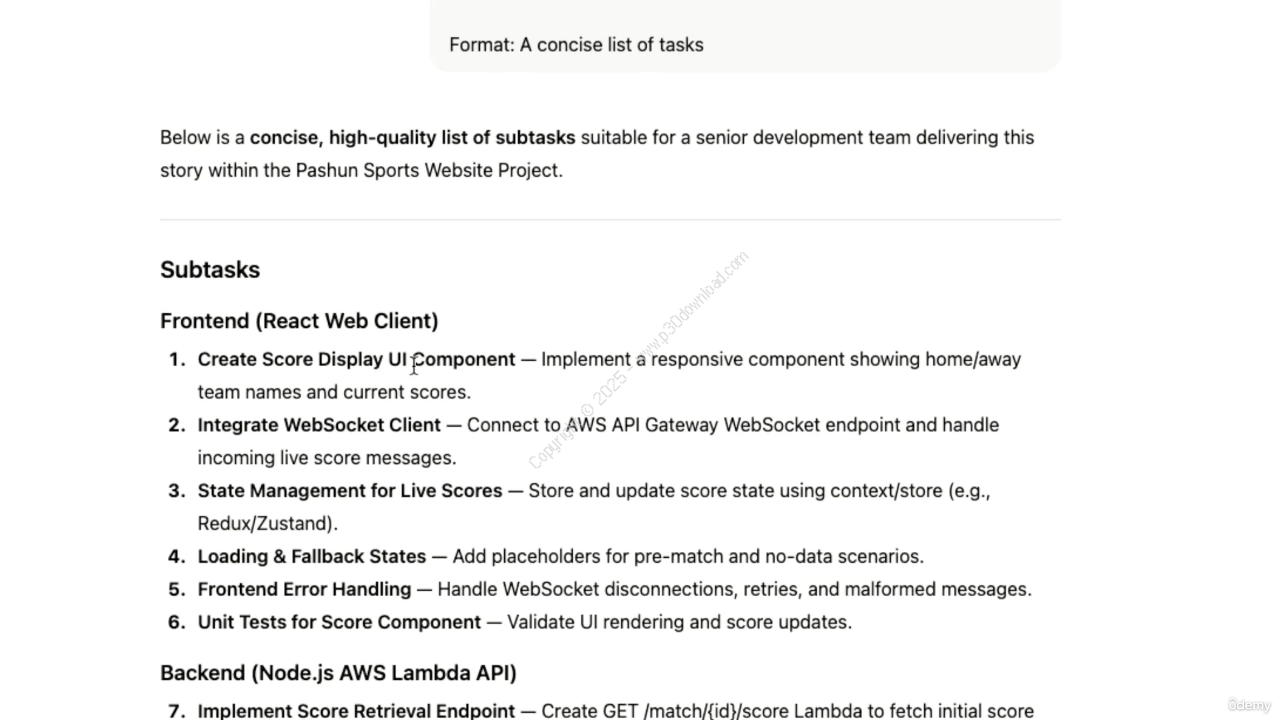Click the 'Format: A concise list of tasks' message
Image resolution: width=1280 pixels, height=720 pixels.
pyautogui.click(x=576, y=45)
